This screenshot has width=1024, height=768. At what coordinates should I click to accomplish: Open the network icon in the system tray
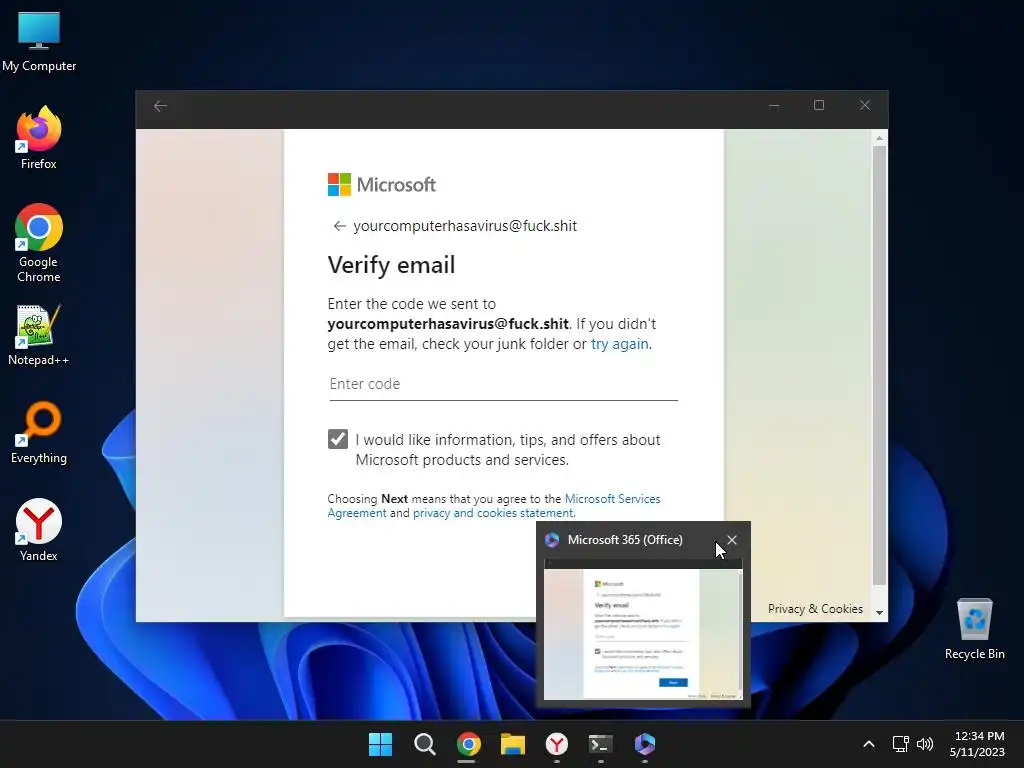[x=901, y=744]
